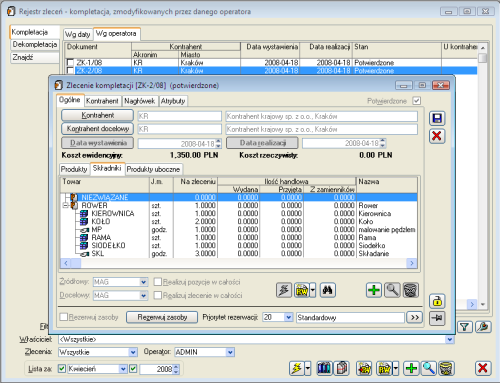Open the Atrybuty tab
The width and height of the screenshot is (500, 383).
tap(173, 101)
